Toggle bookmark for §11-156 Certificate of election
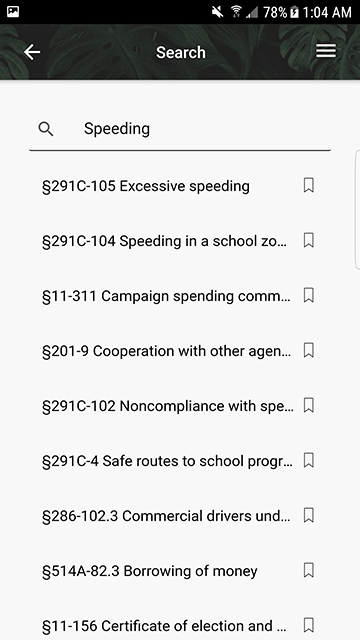The height and width of the screenshot is (640, 360). pyautogui.click(x=309, y=625)
